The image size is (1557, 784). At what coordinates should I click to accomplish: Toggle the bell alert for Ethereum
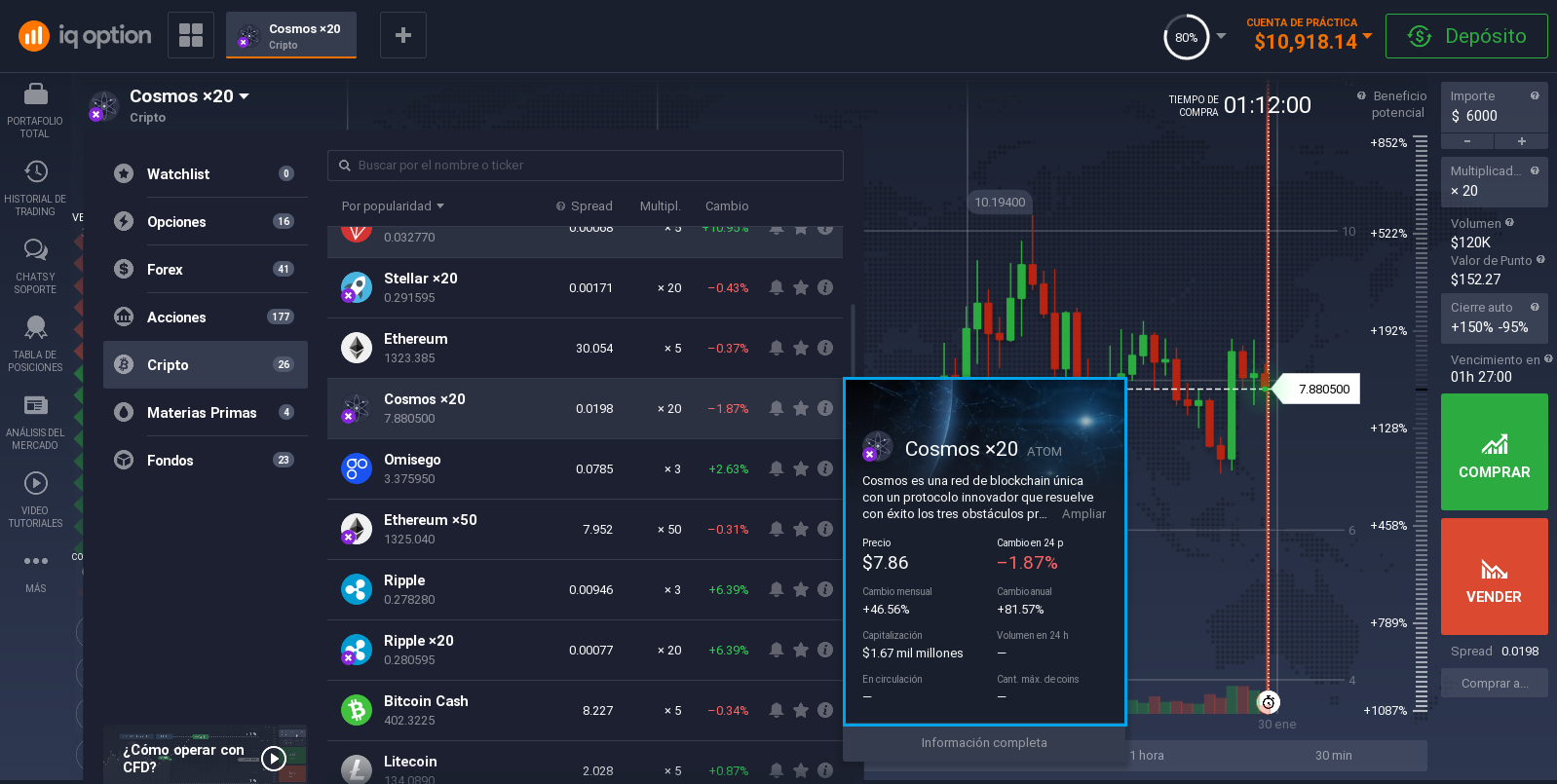pos(777,348)
